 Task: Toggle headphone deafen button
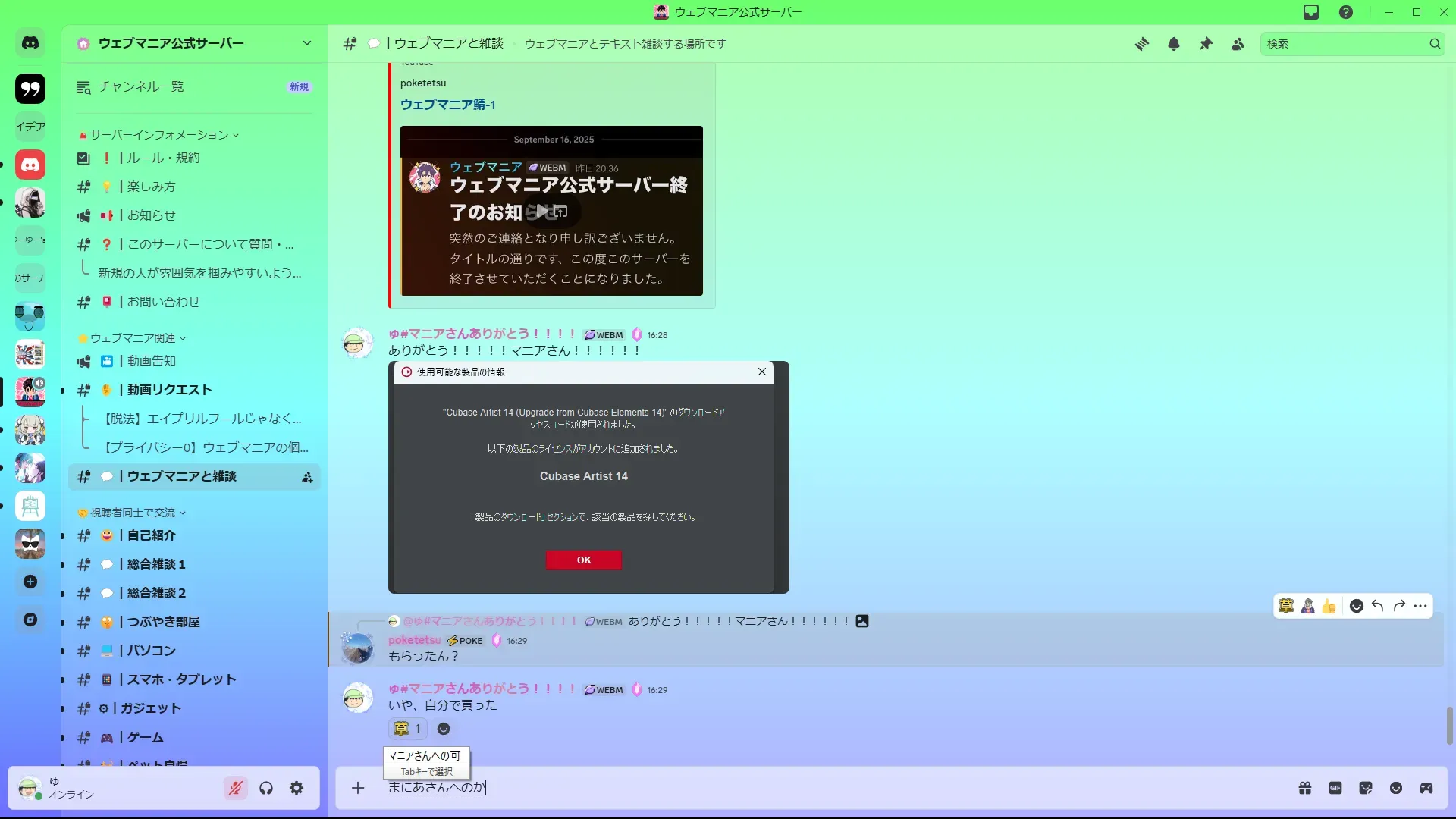coord(266,788)
